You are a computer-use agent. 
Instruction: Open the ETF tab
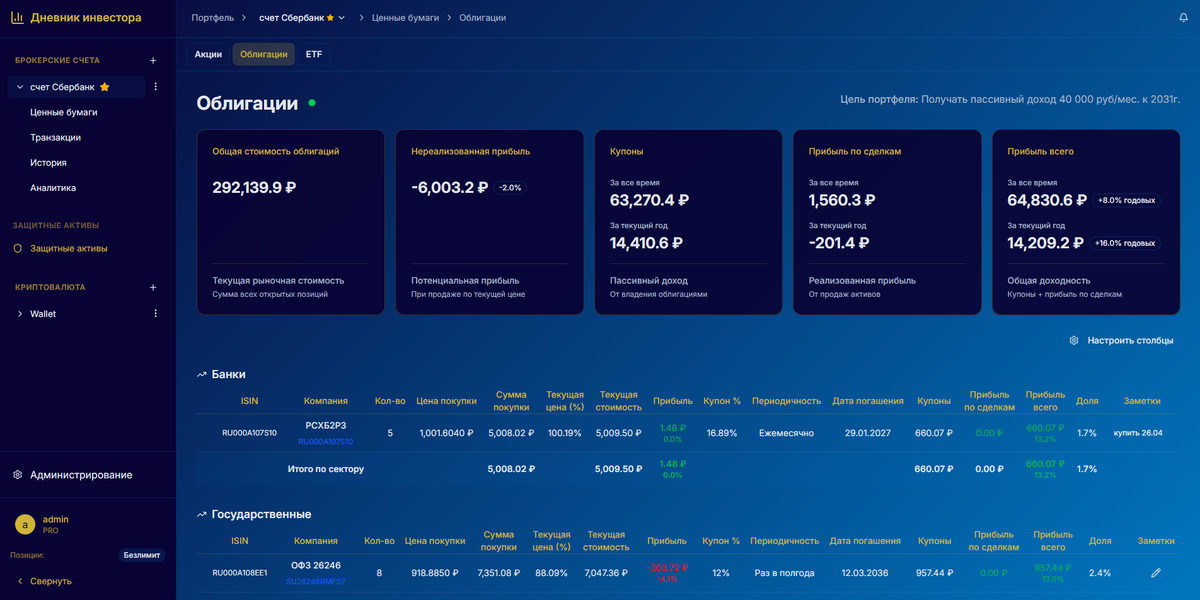(x=313, y=54)
